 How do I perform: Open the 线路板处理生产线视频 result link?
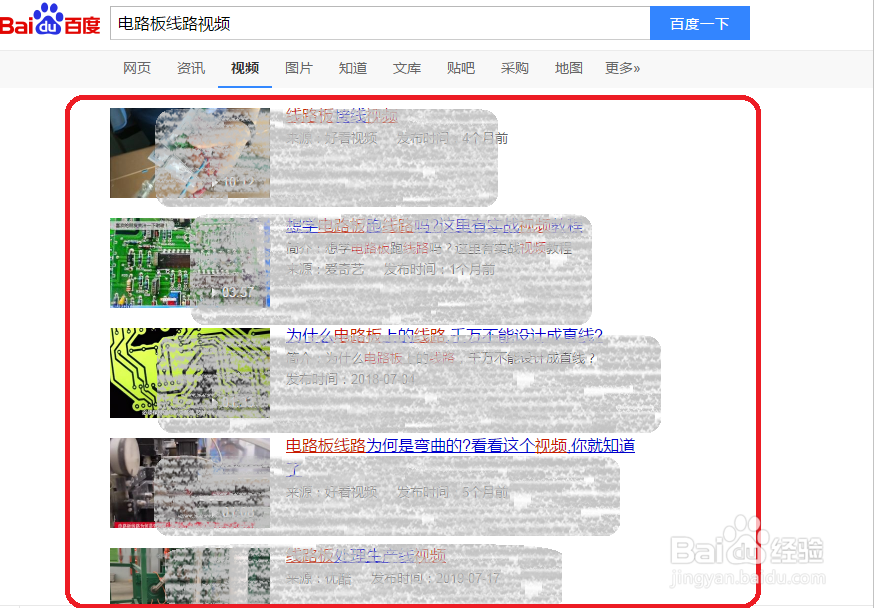click(x=366, y=556)
